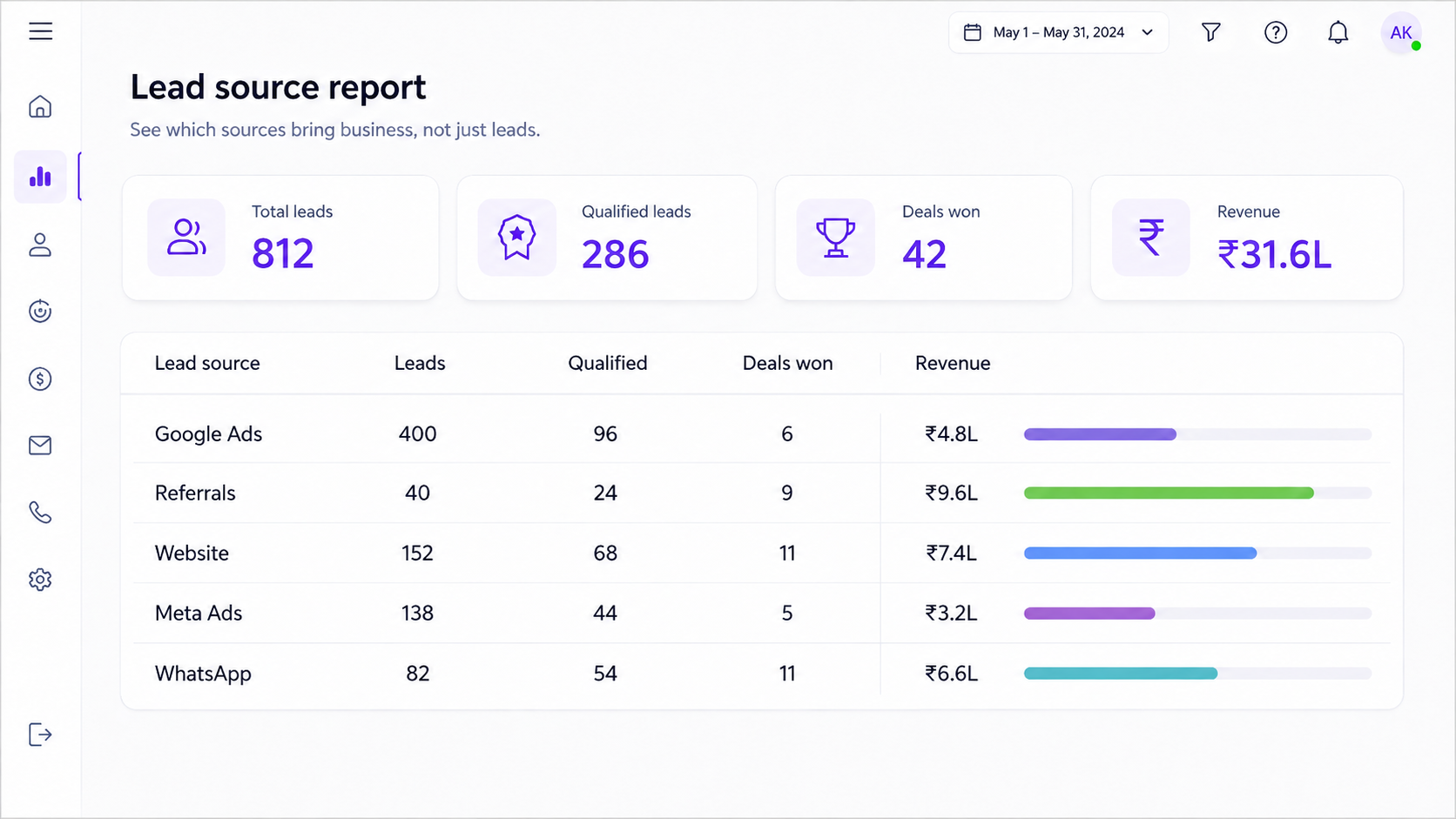Open the hamburger menu

tap(40, 31)
